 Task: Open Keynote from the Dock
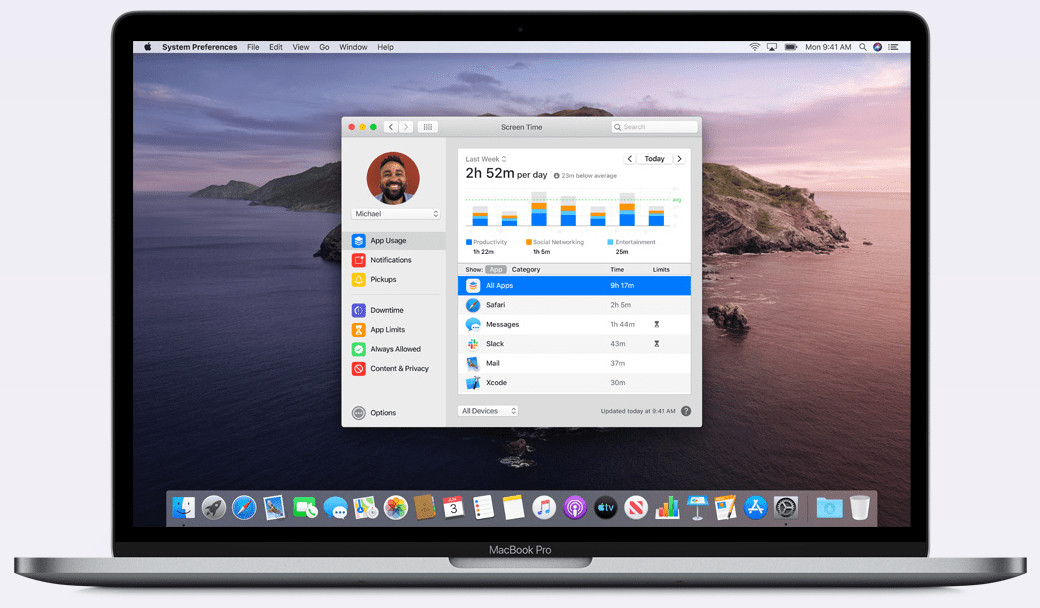pyautogui.click(x=697, y=508)
